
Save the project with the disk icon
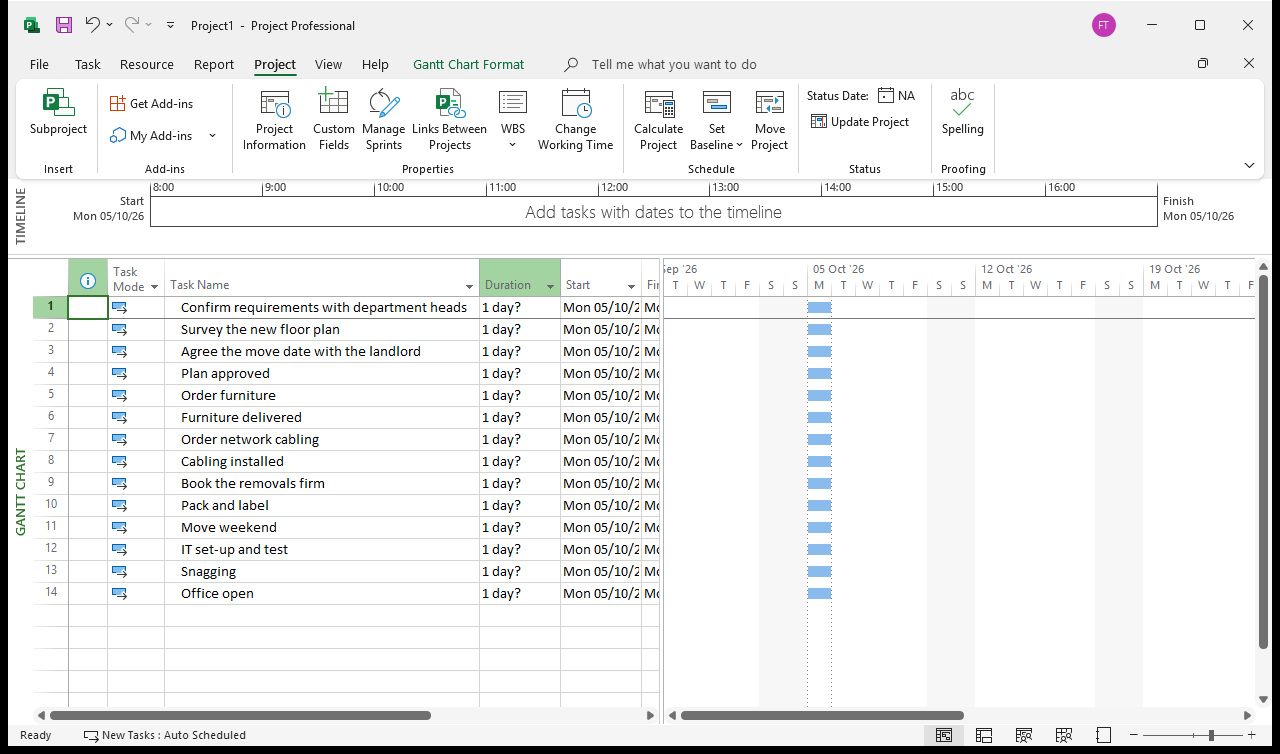click(63, 25)
